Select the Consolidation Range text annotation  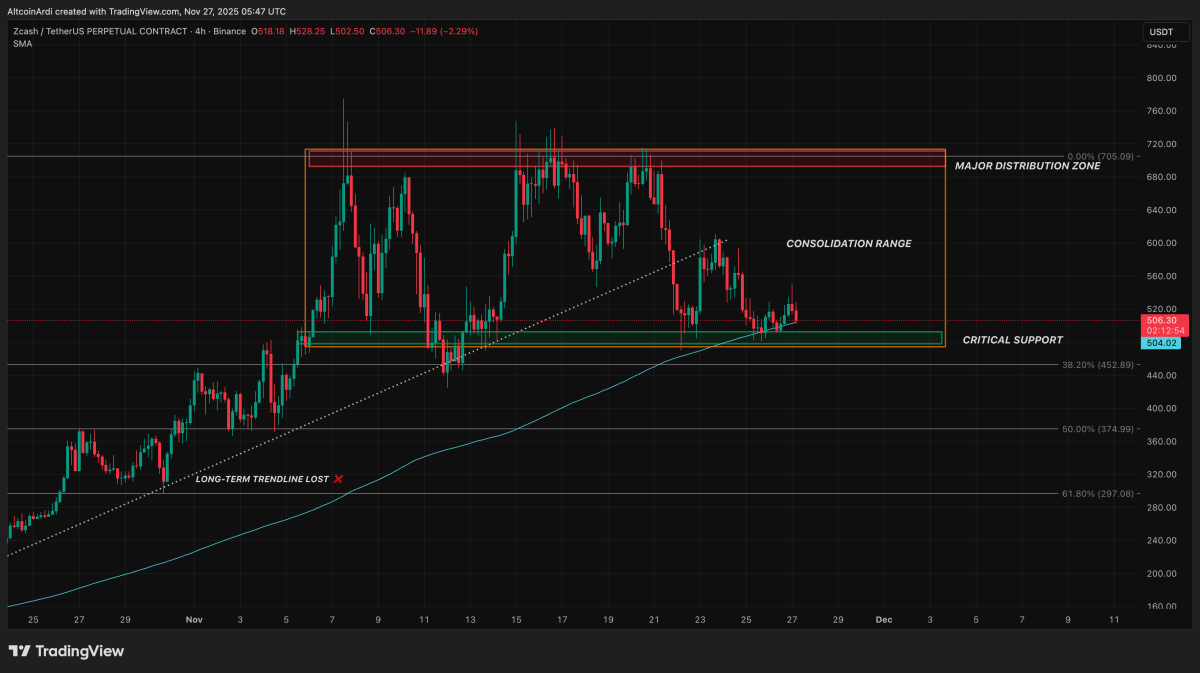(x=848, y=243)
